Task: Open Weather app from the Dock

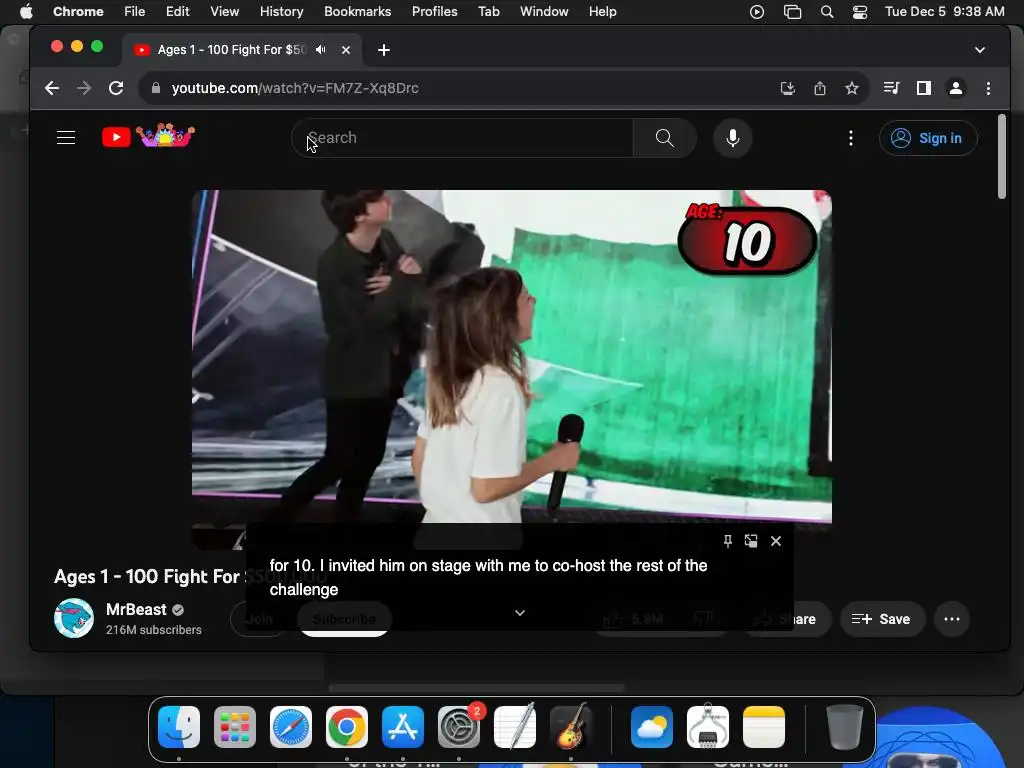Action: [x=652, y=727]
